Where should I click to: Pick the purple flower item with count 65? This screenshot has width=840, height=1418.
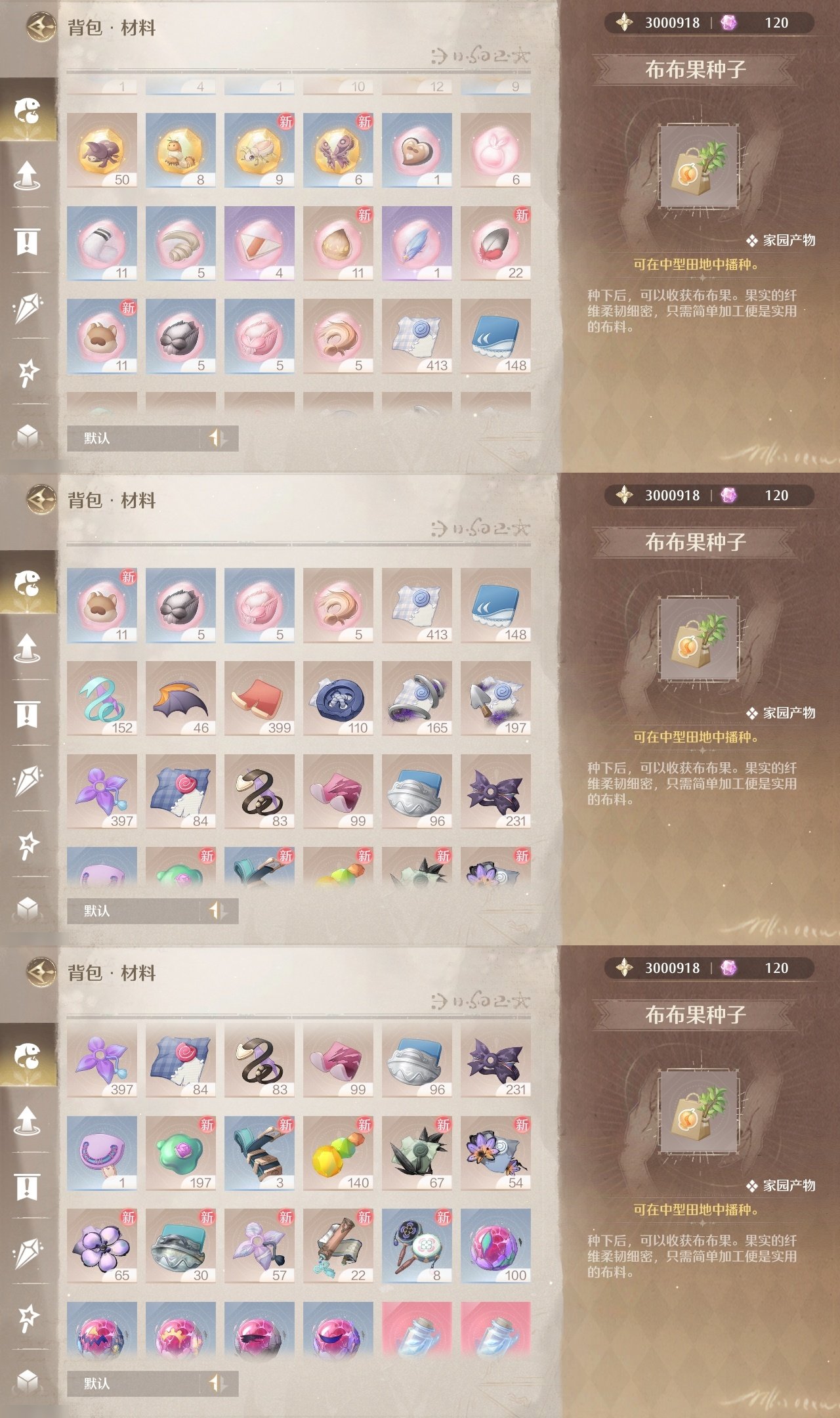click(102, 1246)
